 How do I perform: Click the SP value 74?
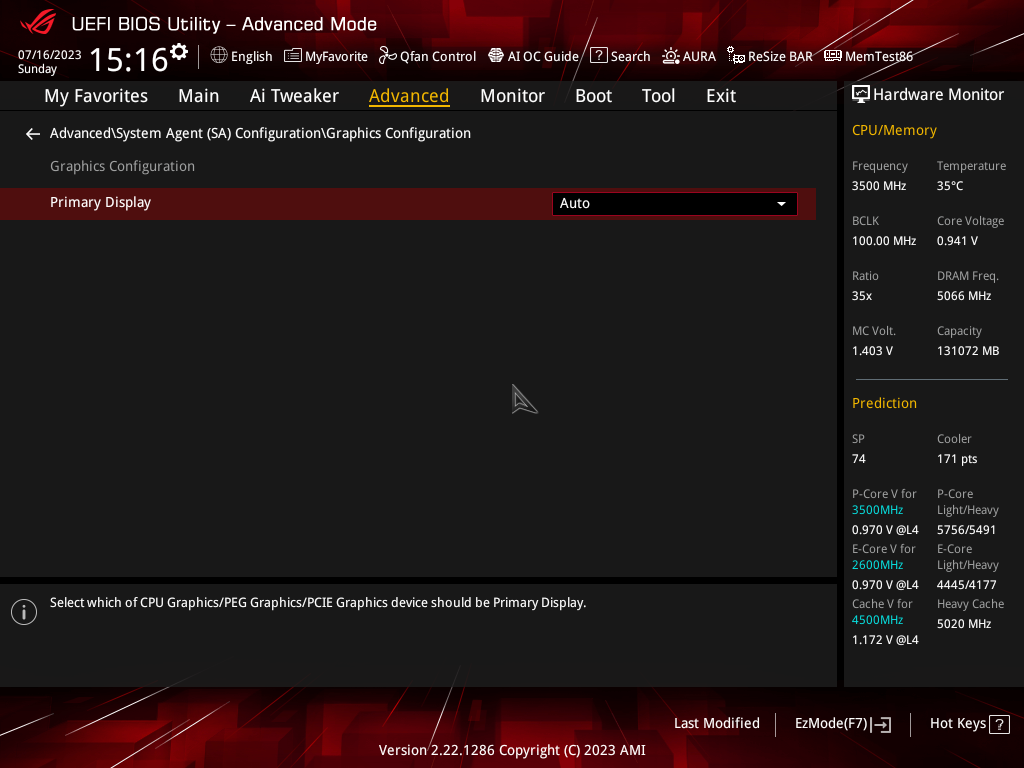click(x=859, y=459)
